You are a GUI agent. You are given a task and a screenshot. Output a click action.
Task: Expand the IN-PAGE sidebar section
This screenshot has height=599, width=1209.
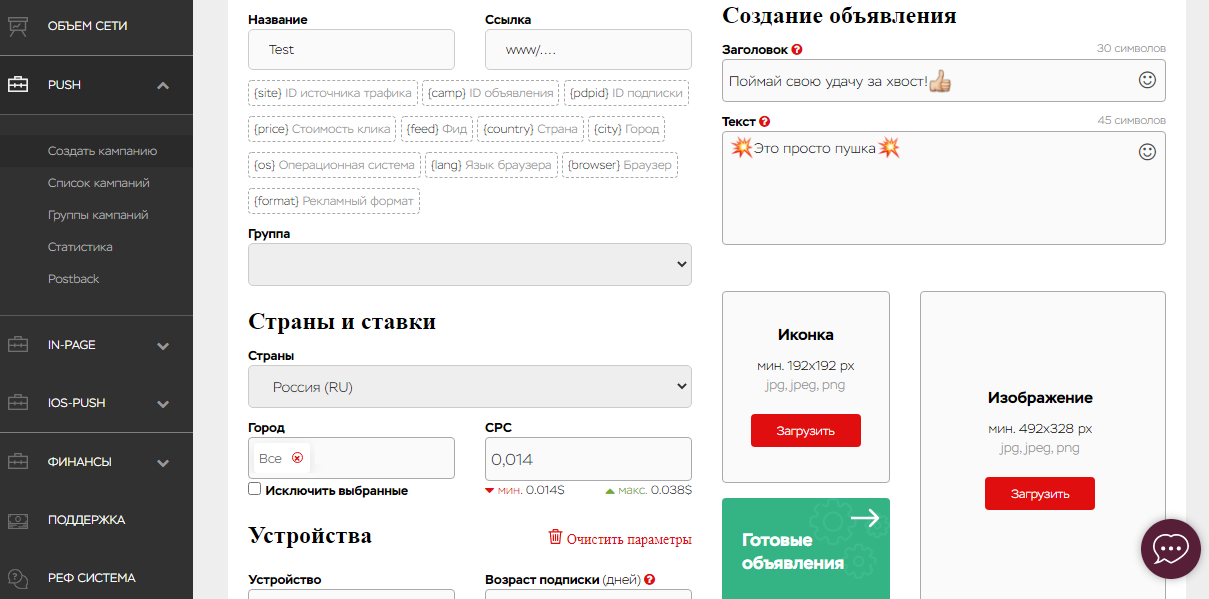163,346
